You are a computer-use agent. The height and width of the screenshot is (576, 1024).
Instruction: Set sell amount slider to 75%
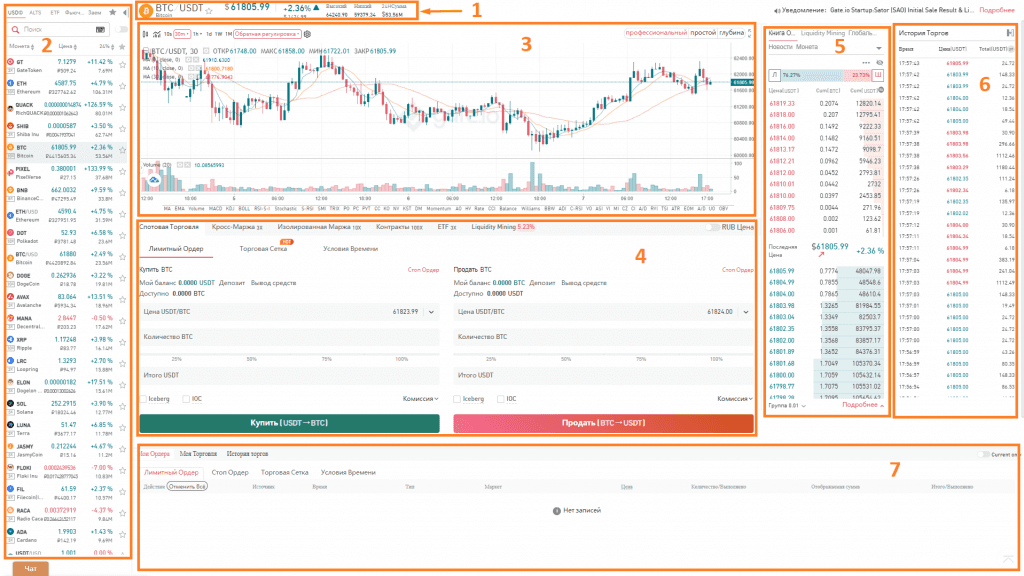point(641,359)
